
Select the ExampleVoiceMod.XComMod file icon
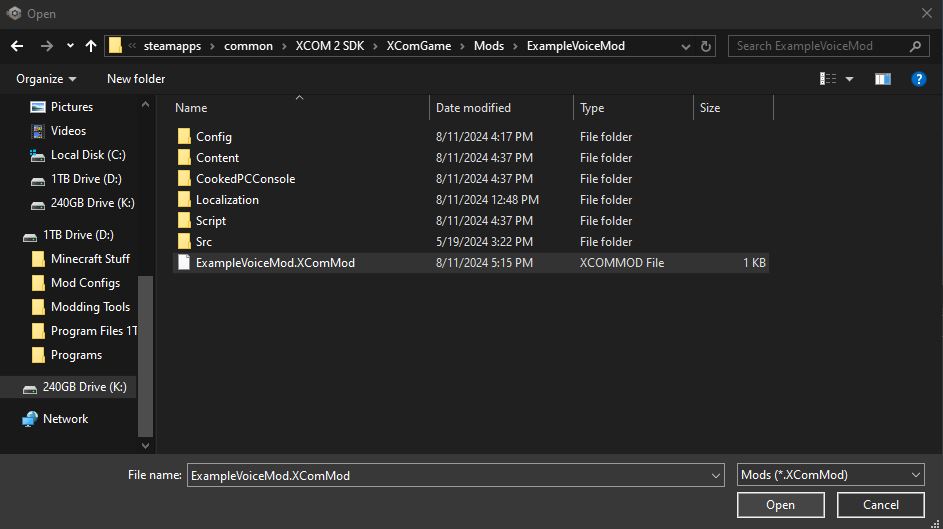pyautogui.click(x=184, y=263)
